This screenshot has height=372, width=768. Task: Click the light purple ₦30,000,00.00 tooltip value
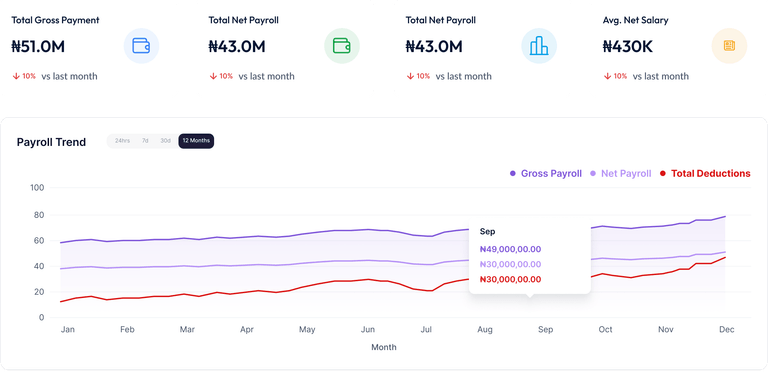click(x=510, y=264)
